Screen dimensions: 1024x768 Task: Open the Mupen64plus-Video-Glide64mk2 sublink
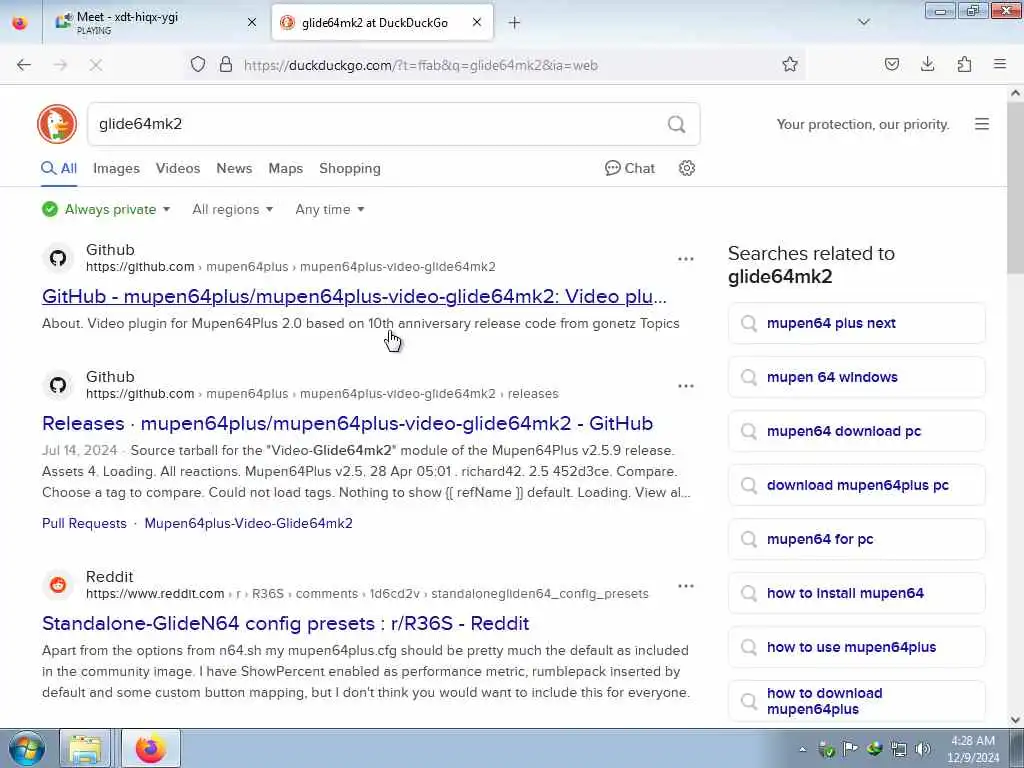(x=248, y=523)
